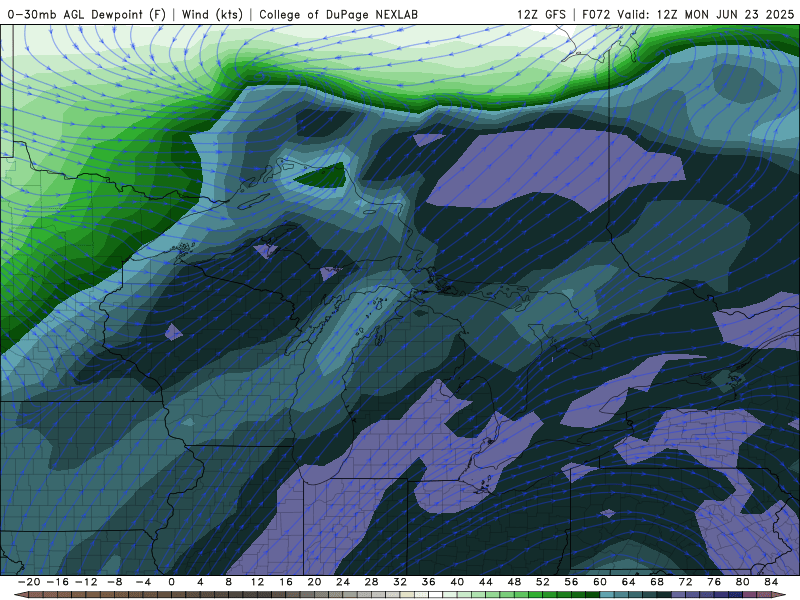Click the 'Valid: 12Z MON JUN 23 2025' text
Viewport: 800px width, 600px height.
pos(706,14)
